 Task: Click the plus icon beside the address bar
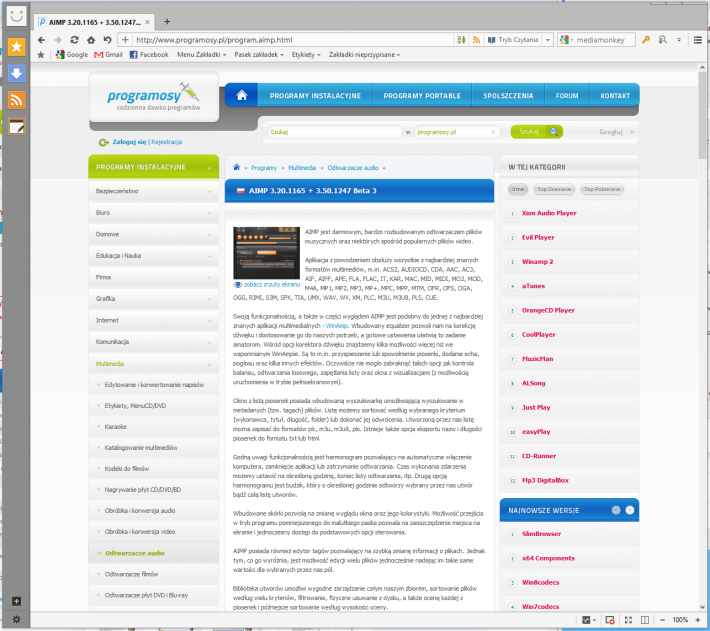[x=125, y=40]
